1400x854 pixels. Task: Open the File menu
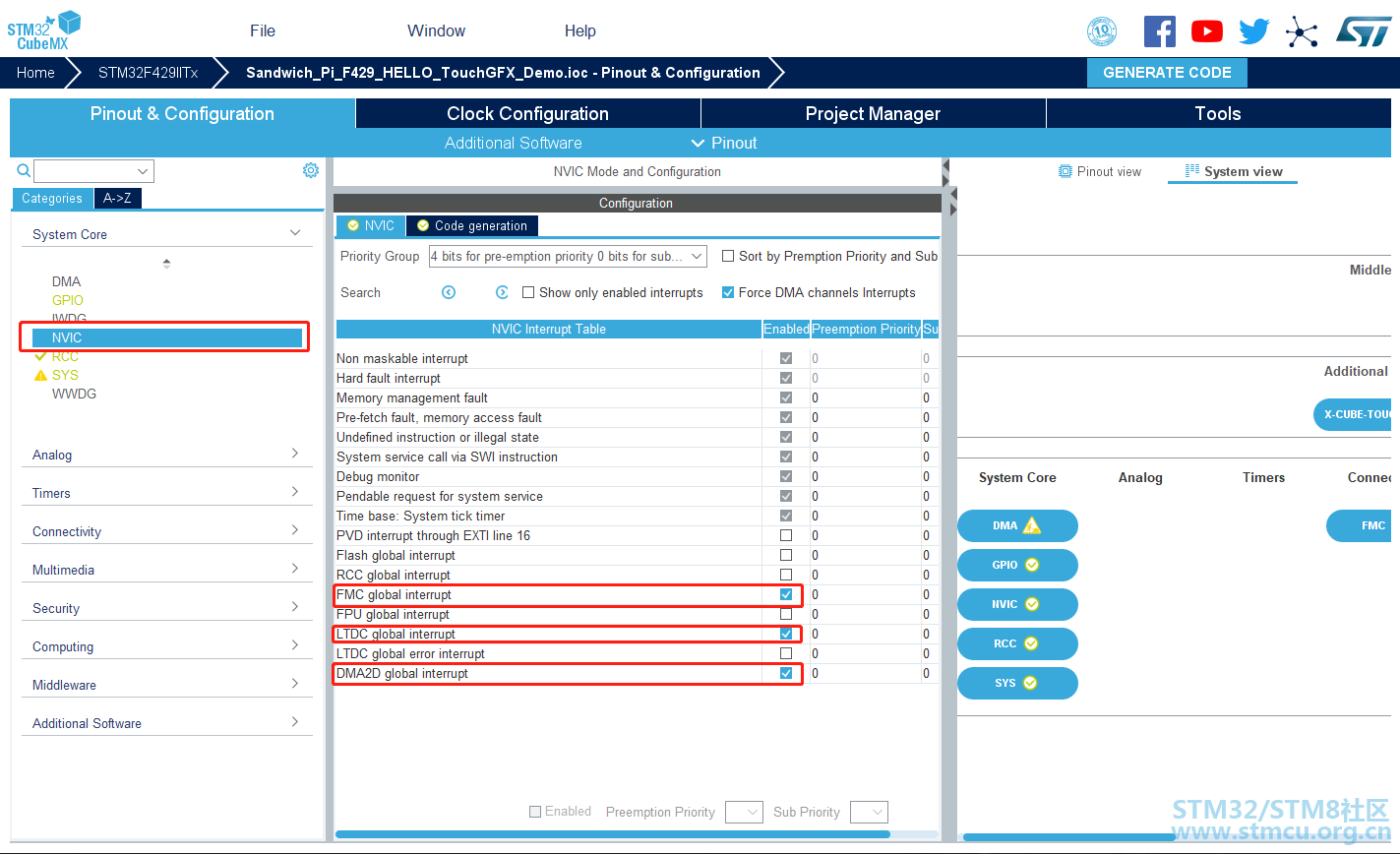[x=263, y=30]
